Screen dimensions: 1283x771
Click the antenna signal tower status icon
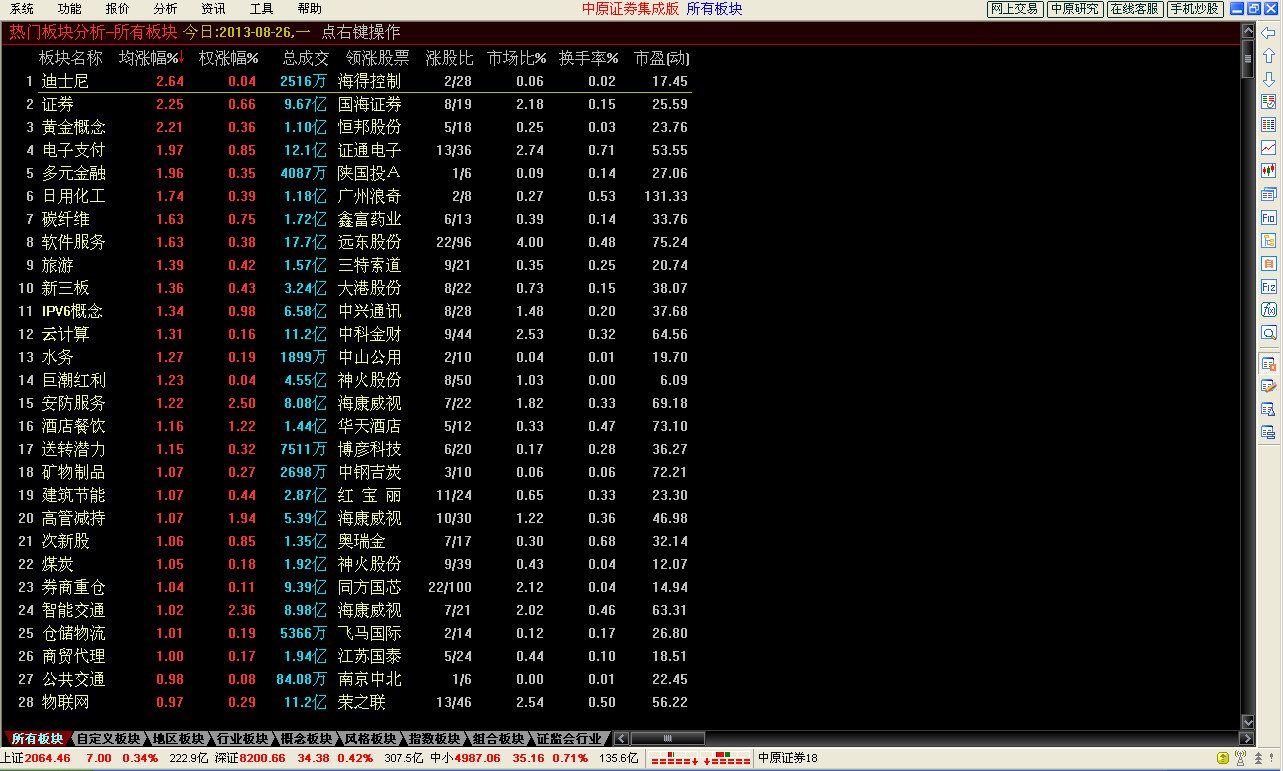point(1242,759)
